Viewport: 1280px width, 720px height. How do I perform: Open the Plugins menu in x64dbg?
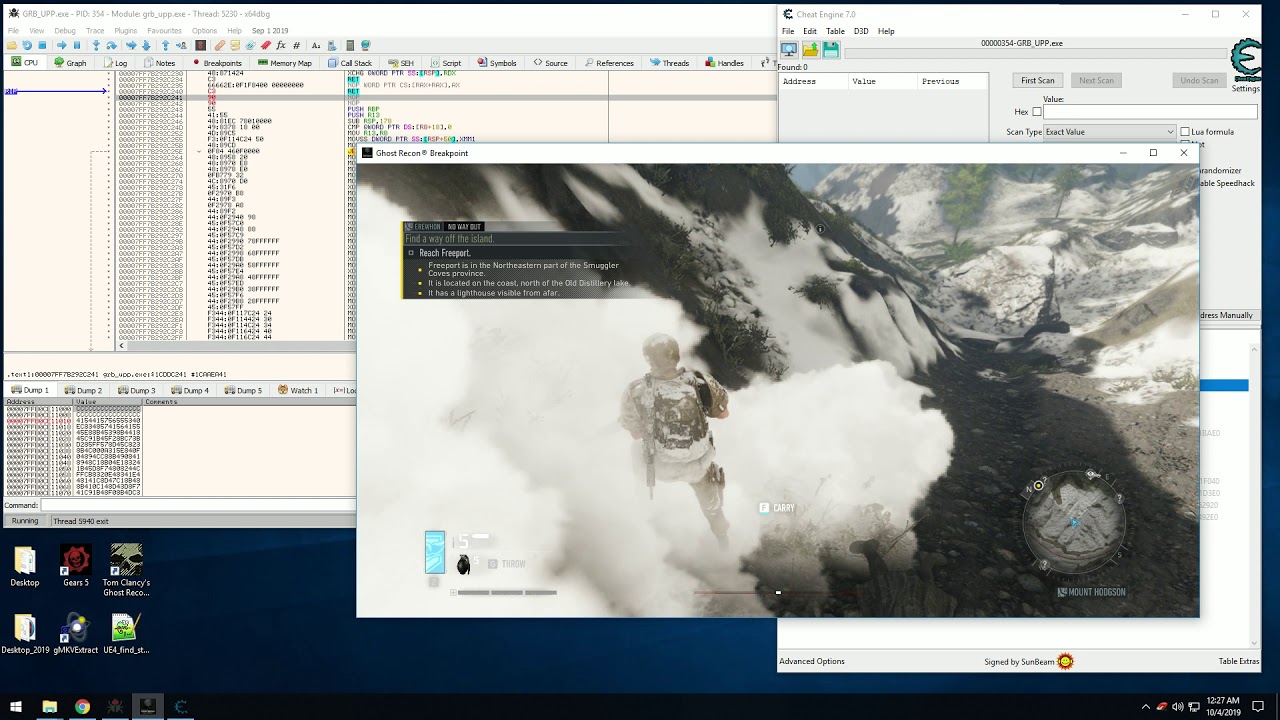click(126, 31)
